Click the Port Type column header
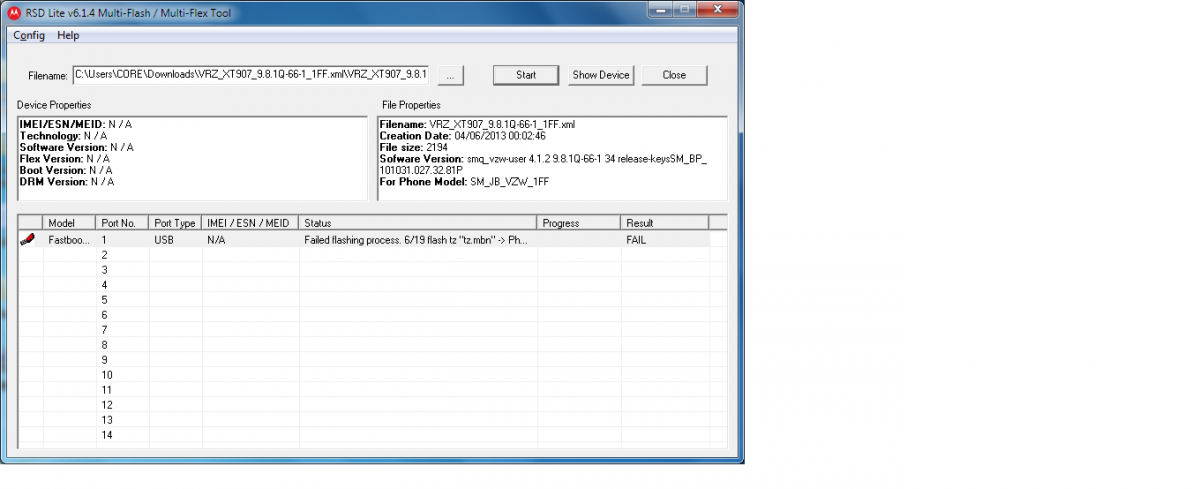This screenshot has width=1200, height=489. pyautogui.click(x=175, y=223)
